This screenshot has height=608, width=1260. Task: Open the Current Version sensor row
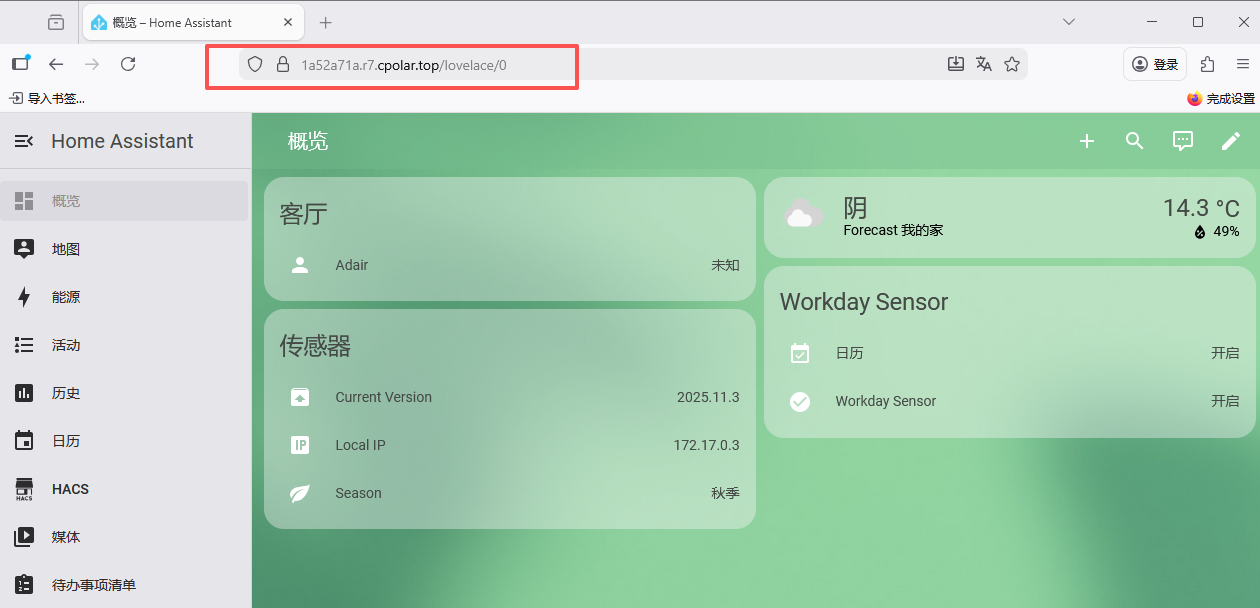[x=510, y=397]
